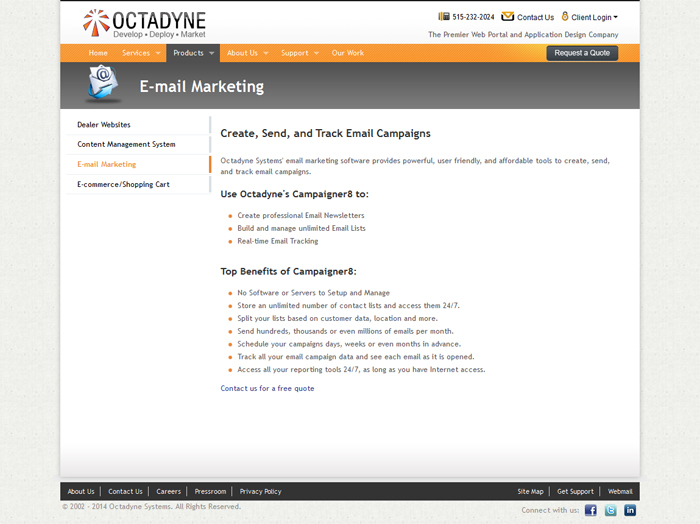The image size is (700, 524).
Task: Open the Twitter social icon
Action: pyautogui.click(x=610, y=510)
